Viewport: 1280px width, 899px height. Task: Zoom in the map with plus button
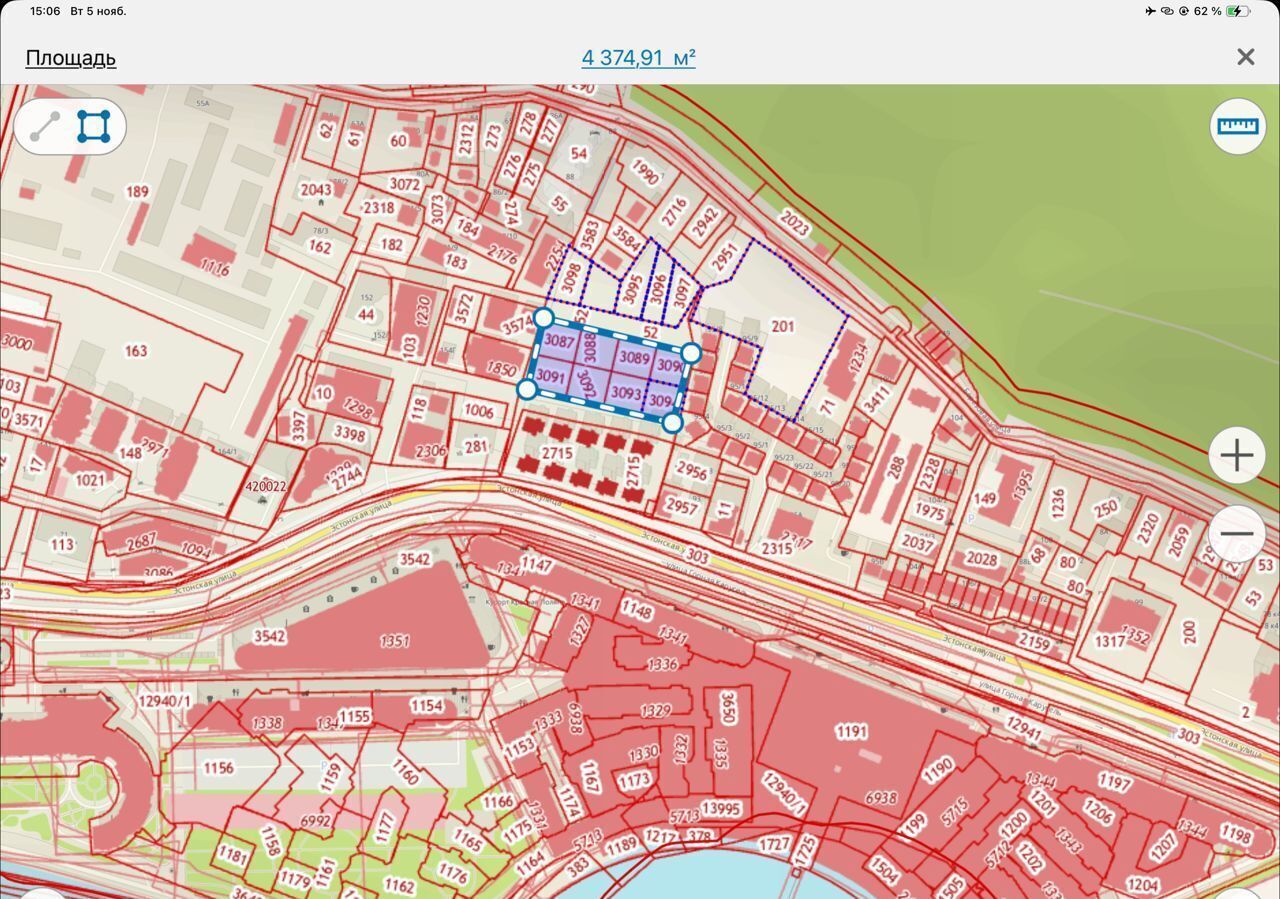click(1237, 456)
